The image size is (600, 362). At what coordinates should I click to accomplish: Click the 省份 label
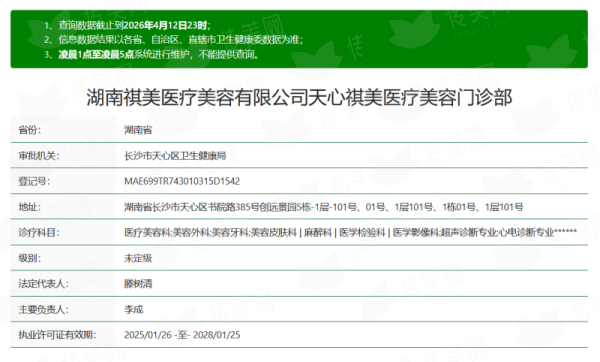click(29, 130)
